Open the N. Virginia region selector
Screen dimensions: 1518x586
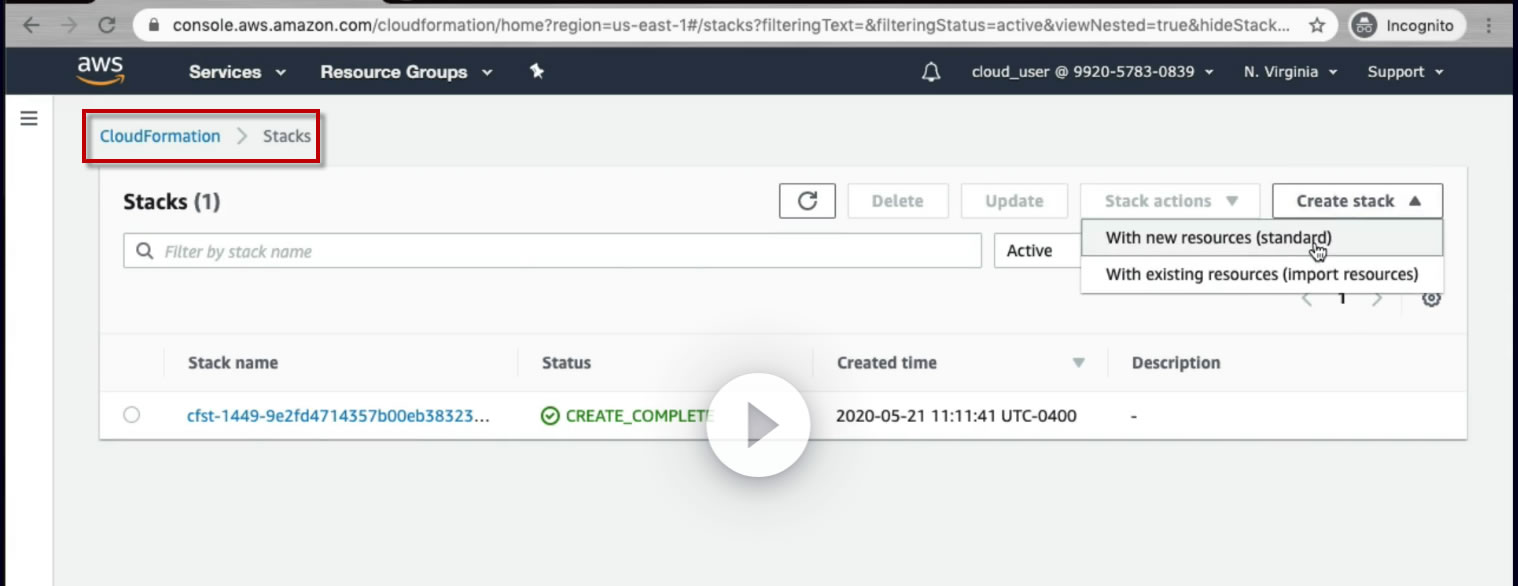click(x=1290, y=72)
